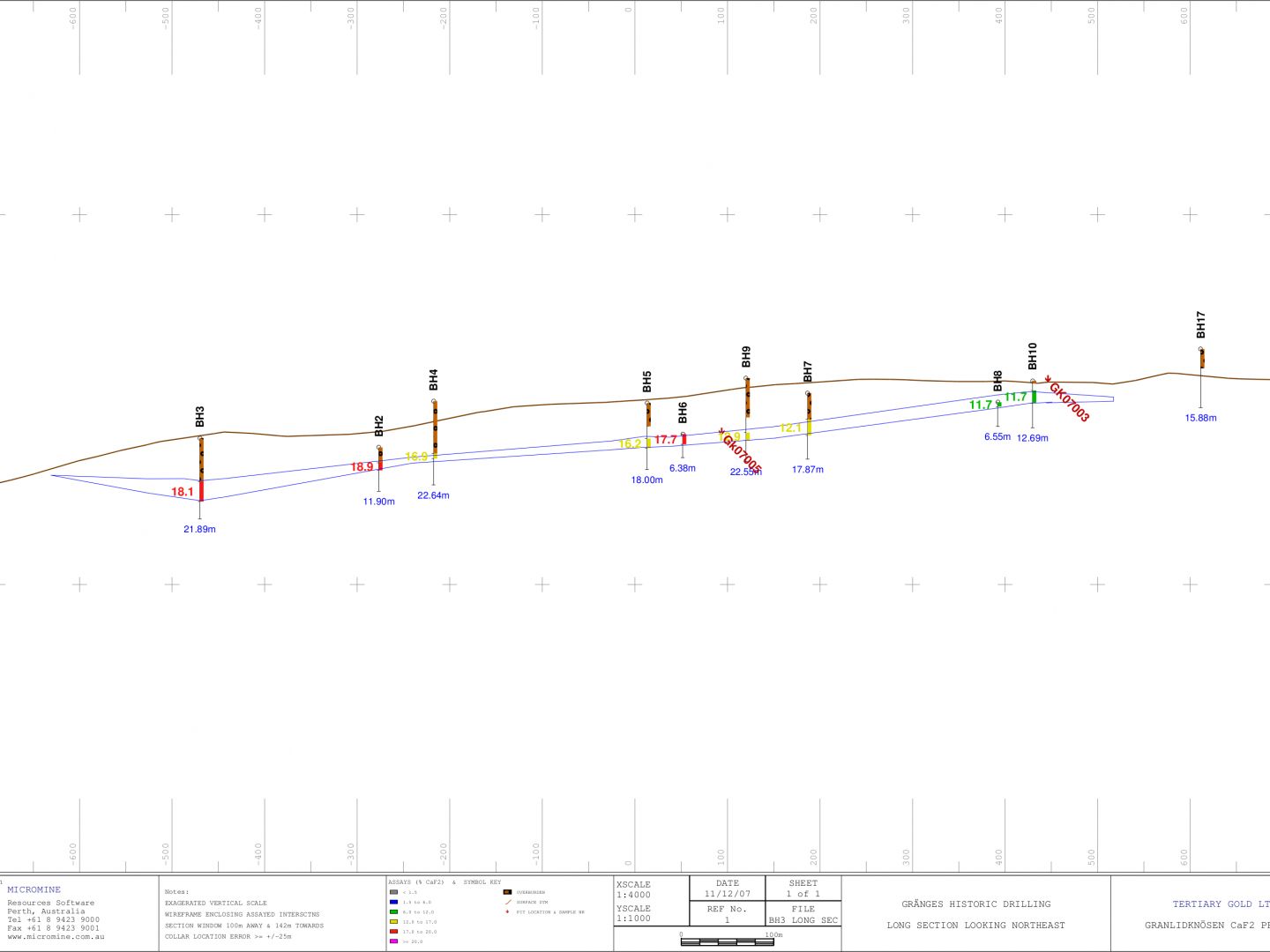Screen dimensions: 1270x952
Task: Select the BH9 drillhole label
Action: pyautogui.click(x=746, y=357)
